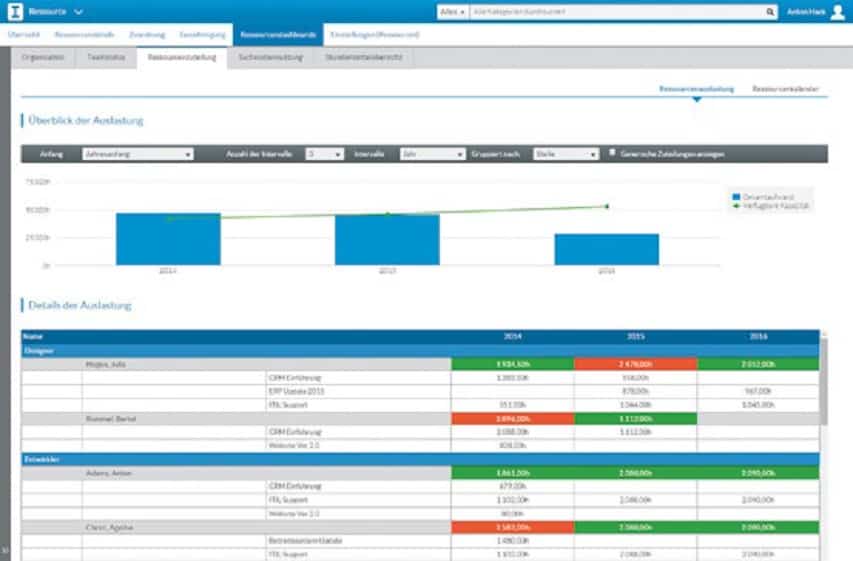Click the blue 2014 chart bar

168,239
